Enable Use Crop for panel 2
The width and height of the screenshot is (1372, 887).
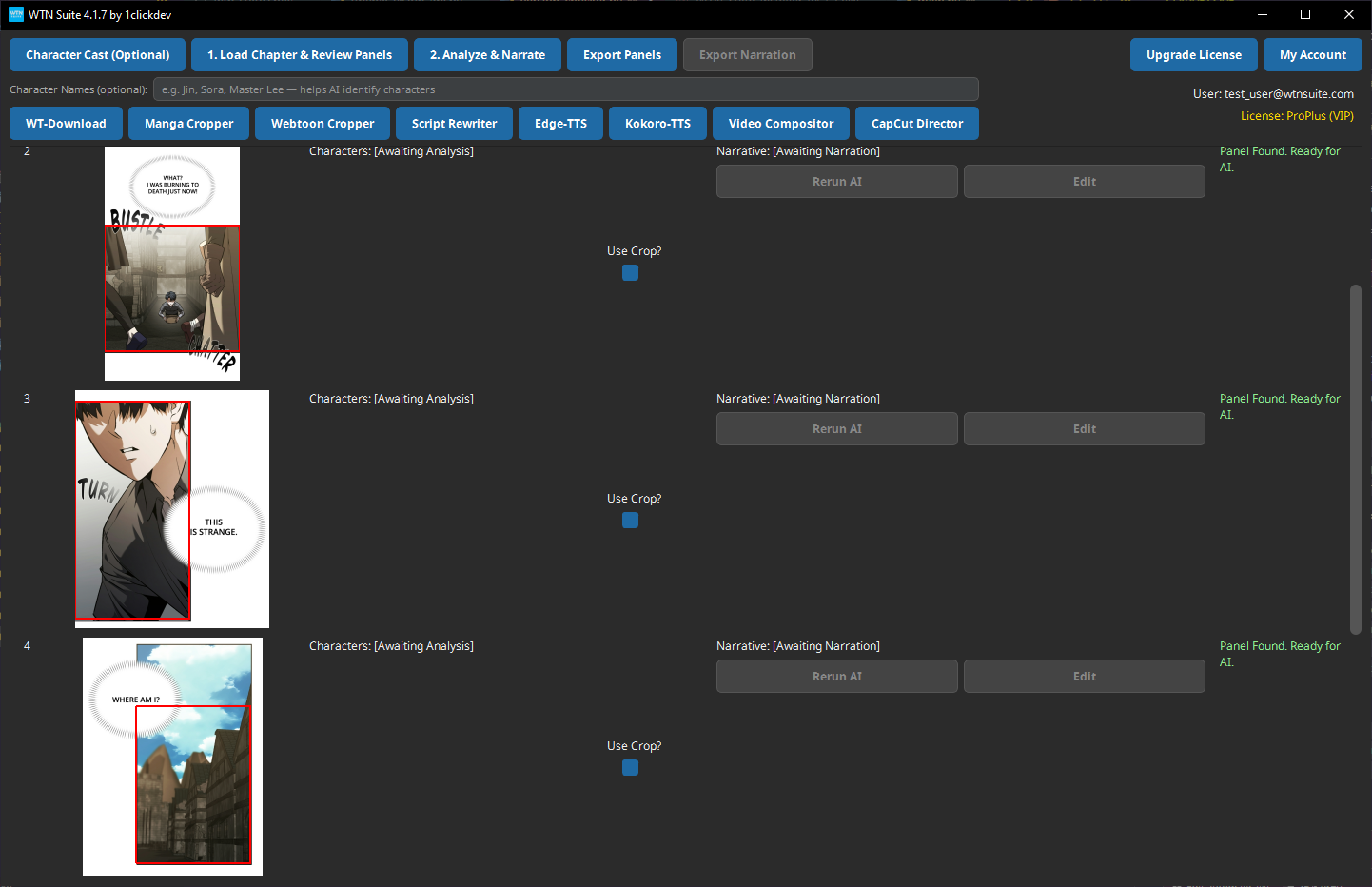pos(630,272)
